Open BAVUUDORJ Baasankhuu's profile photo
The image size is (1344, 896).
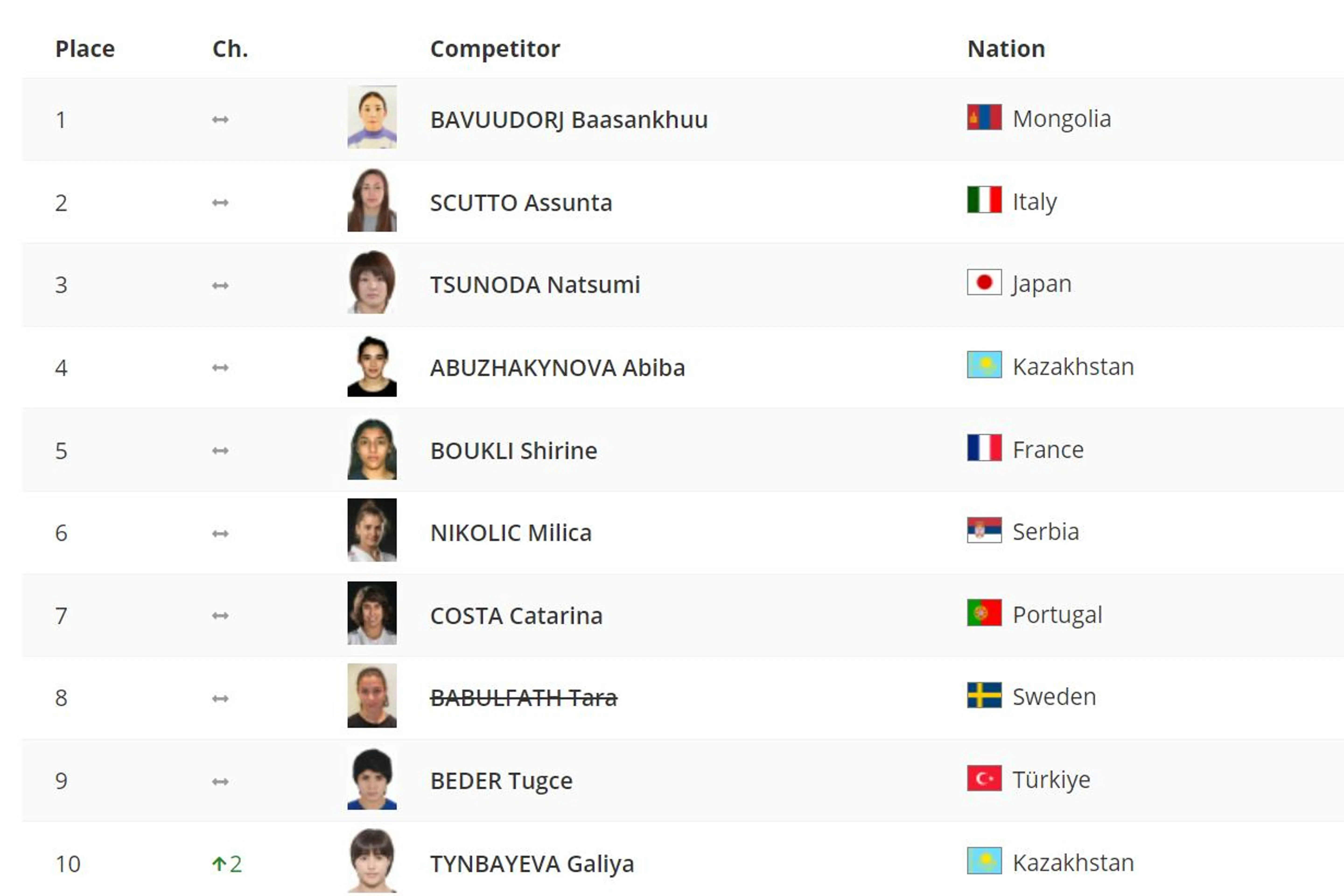[x=371, y=117]
